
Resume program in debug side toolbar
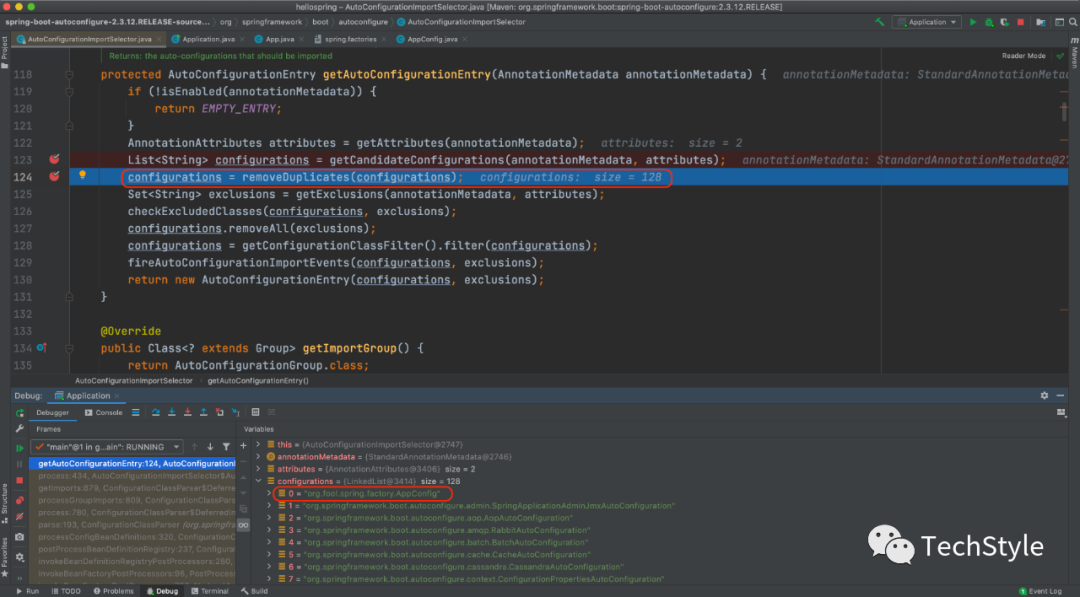[x=19, y=448]
